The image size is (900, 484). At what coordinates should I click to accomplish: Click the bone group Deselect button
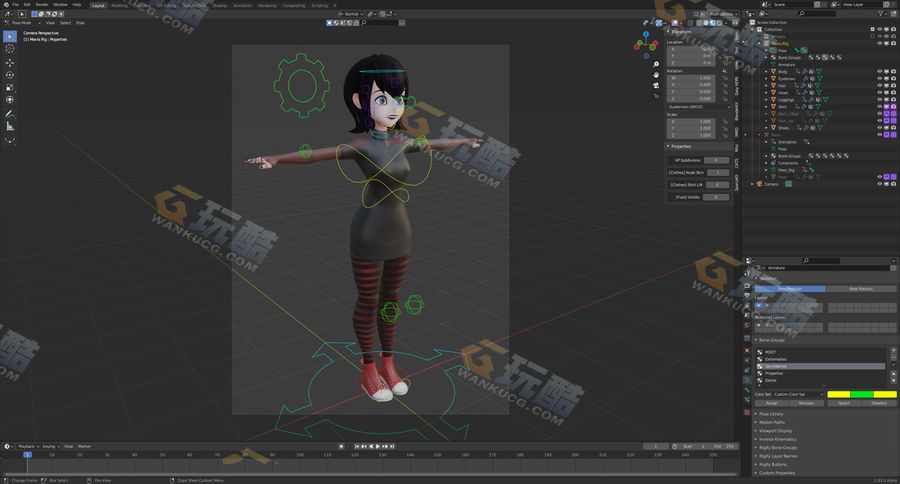pos(879,403)
